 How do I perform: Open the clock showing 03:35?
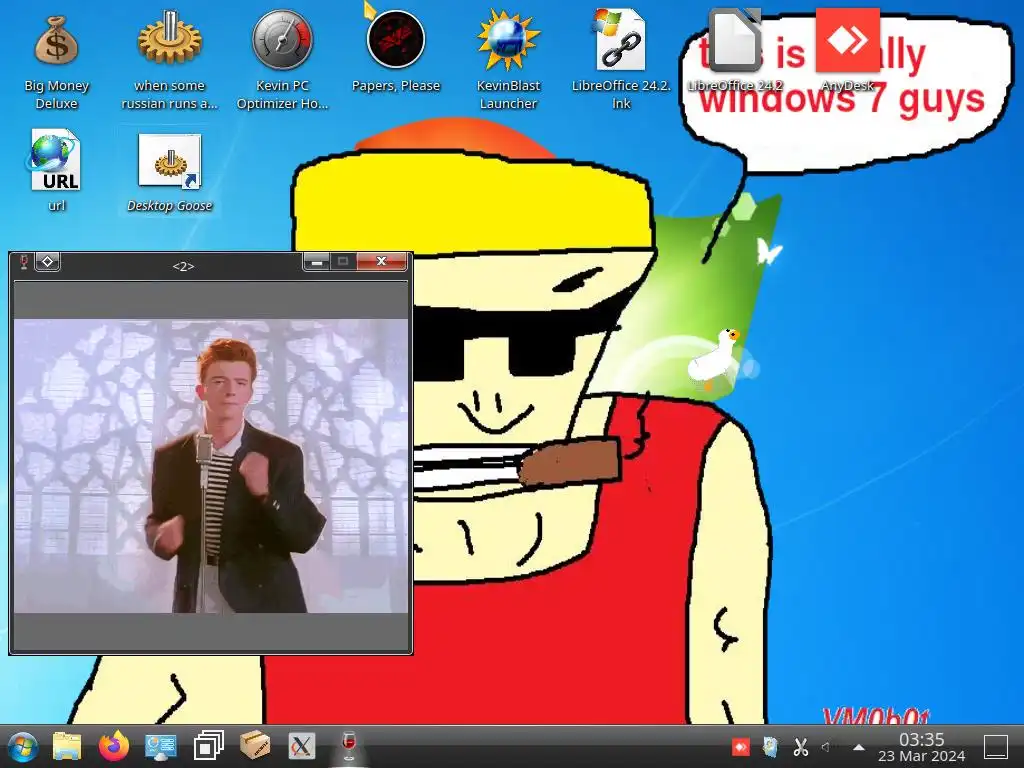pyautogui.click(x=921, y=747)
